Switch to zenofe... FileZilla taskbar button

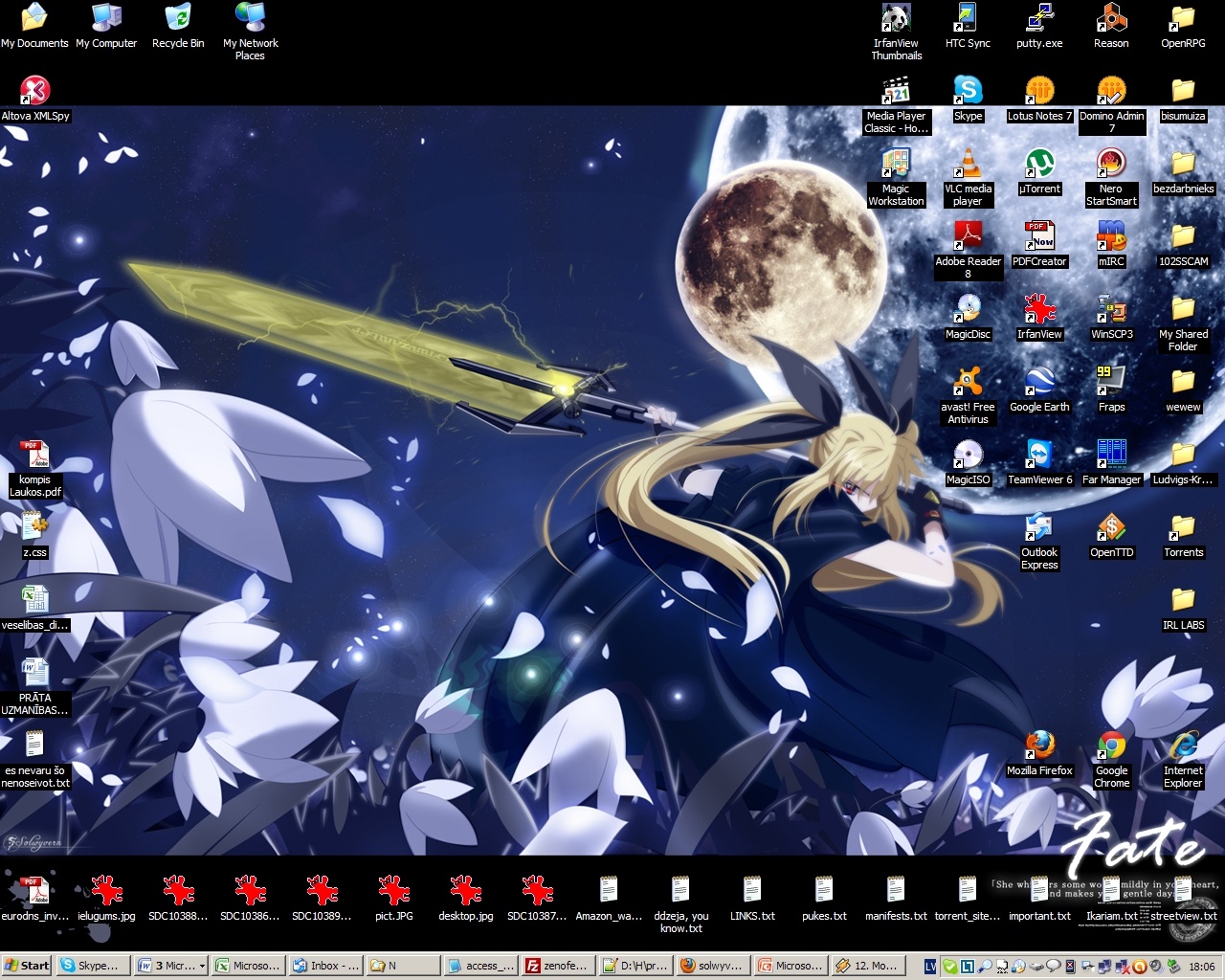558,966
